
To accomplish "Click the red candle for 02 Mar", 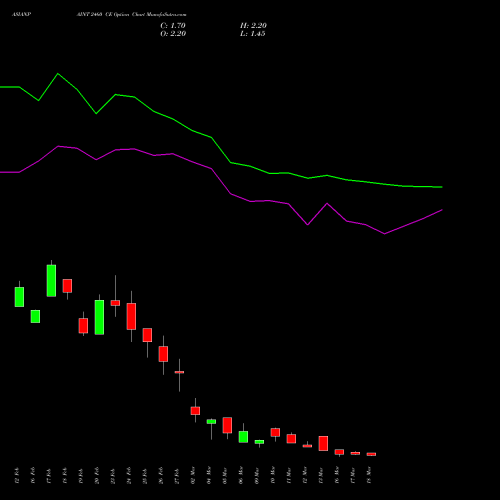I will coord(195,410).
